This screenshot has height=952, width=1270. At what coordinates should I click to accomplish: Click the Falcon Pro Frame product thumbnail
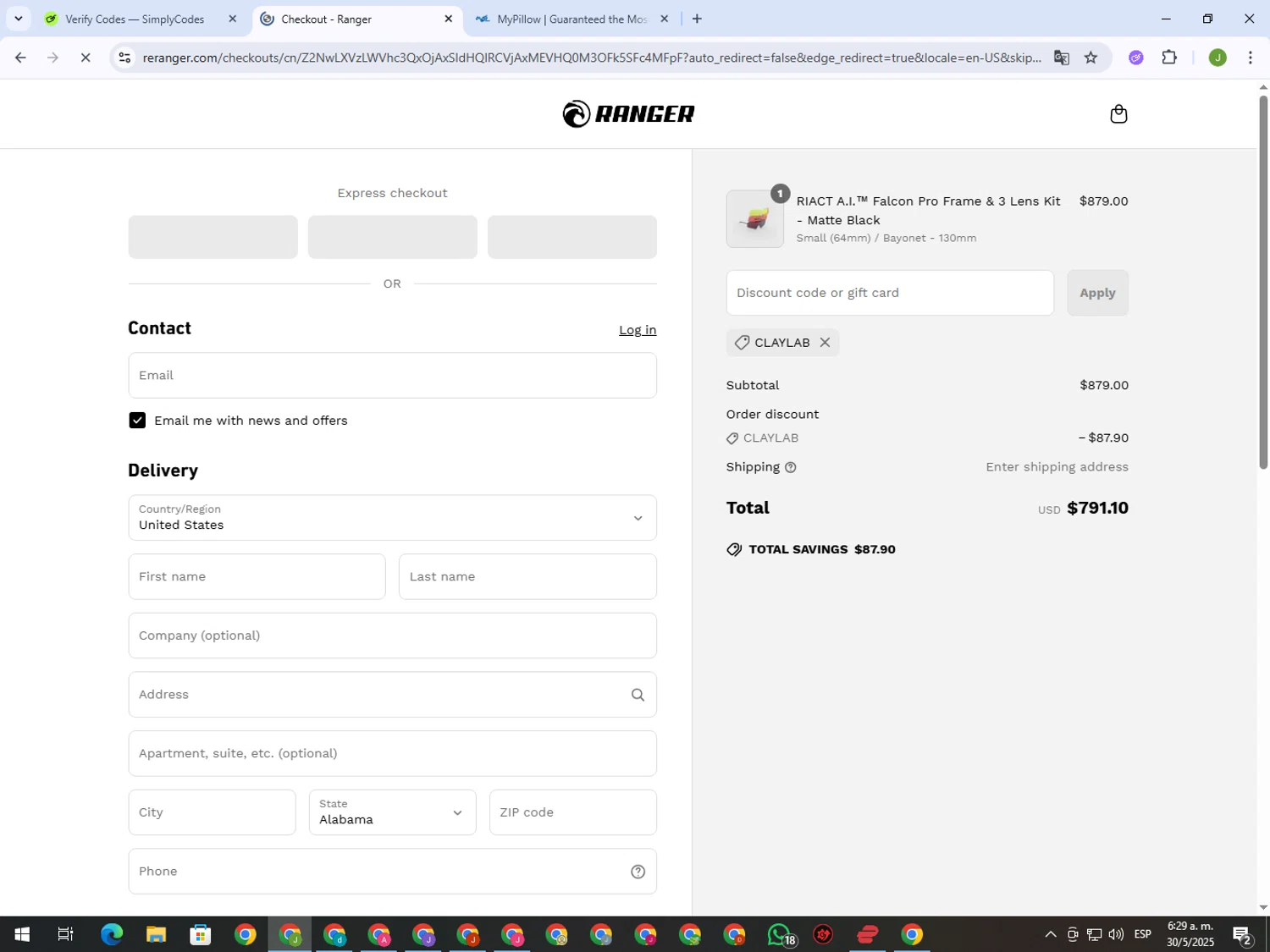tap(754, 219)
